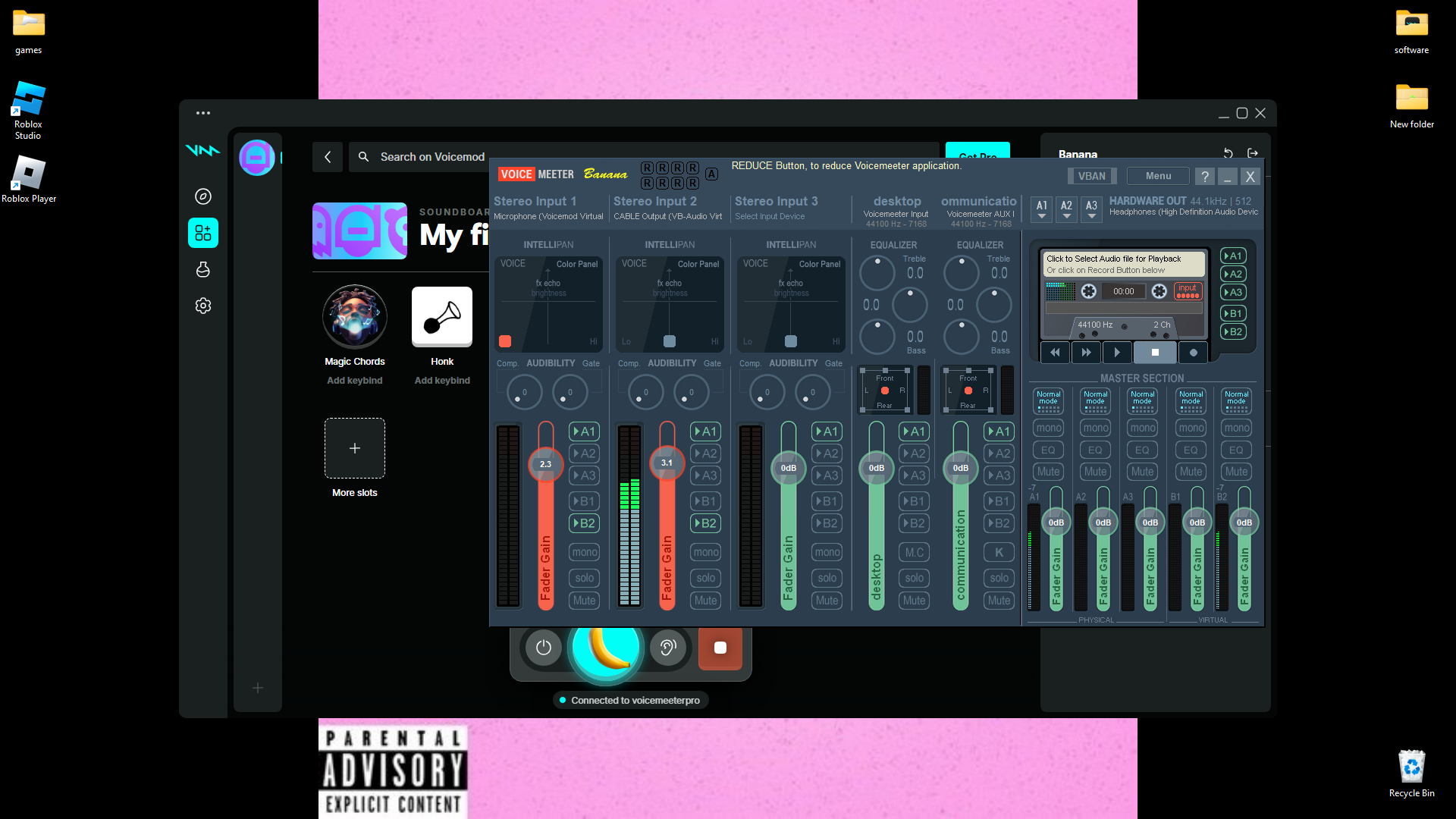Viewport: 1456px width, 819px height.
Task: Open the Voicemod explore compass icon
Action: (x=203, y=196)
